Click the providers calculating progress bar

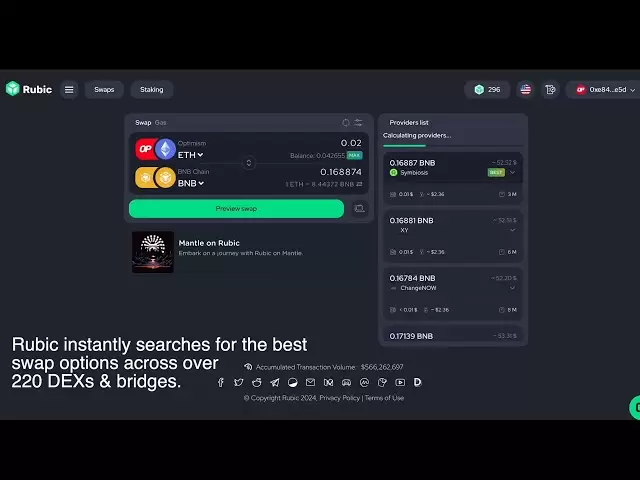tap(453, 146)
